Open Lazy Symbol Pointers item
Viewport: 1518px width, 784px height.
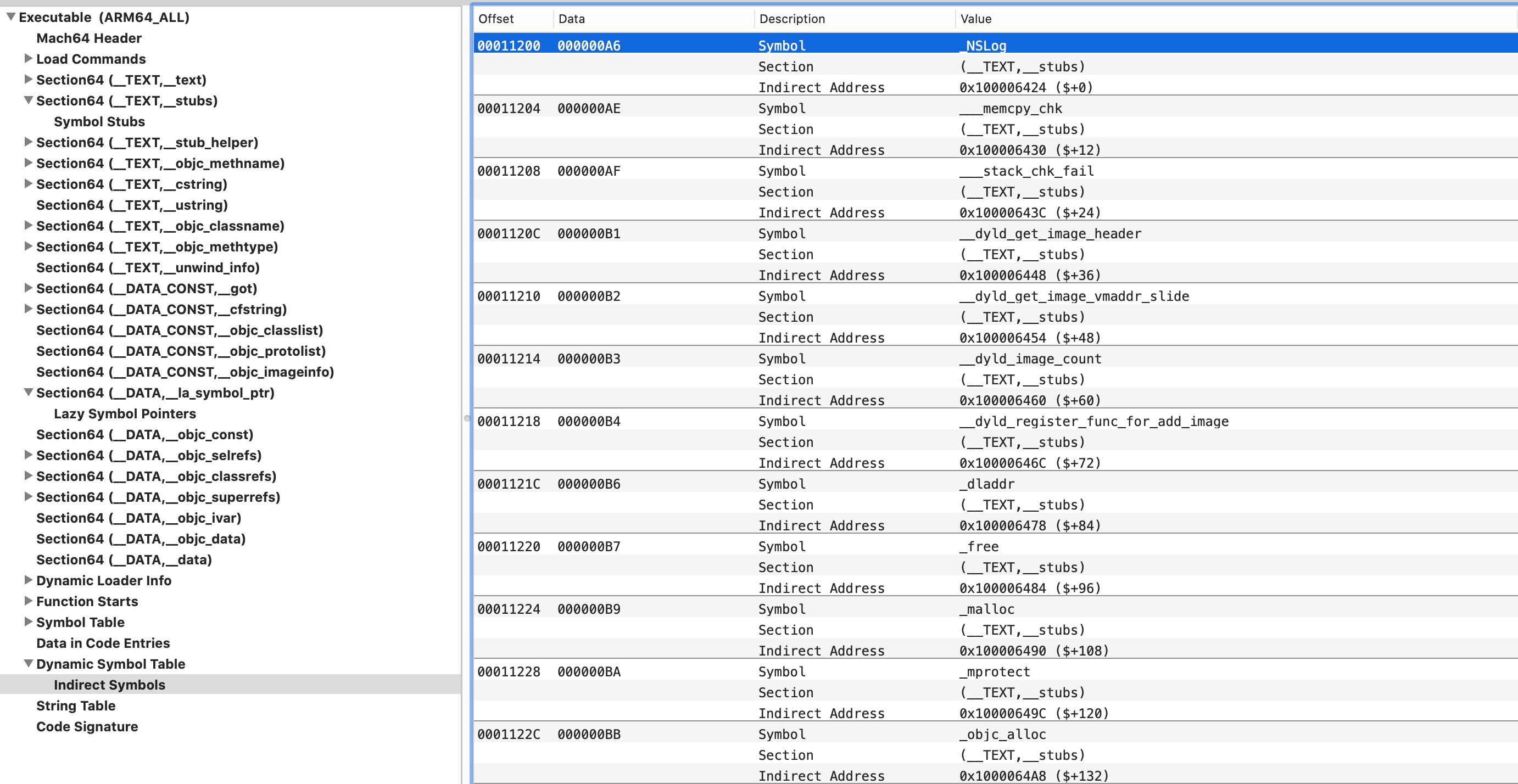point(124,414)
